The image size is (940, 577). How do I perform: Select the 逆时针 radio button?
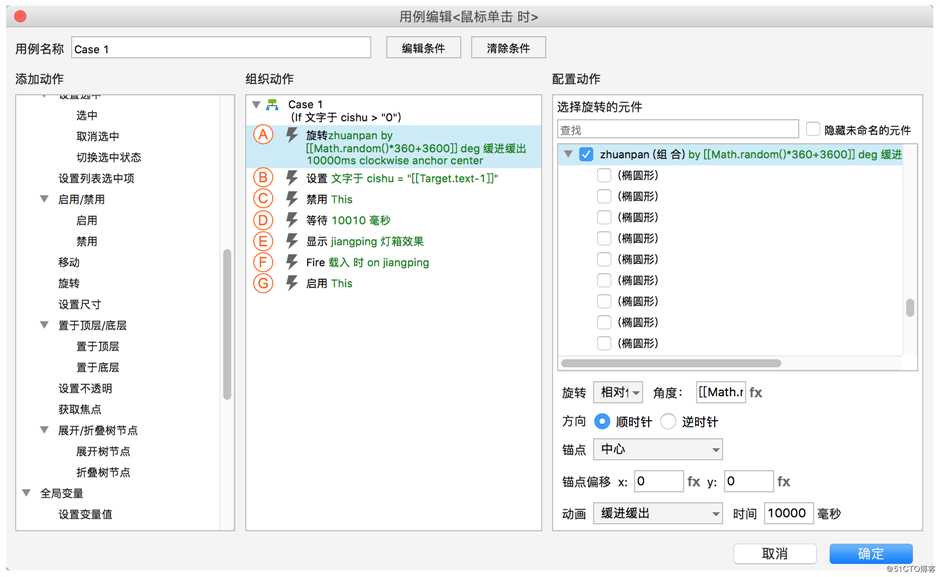668,422
